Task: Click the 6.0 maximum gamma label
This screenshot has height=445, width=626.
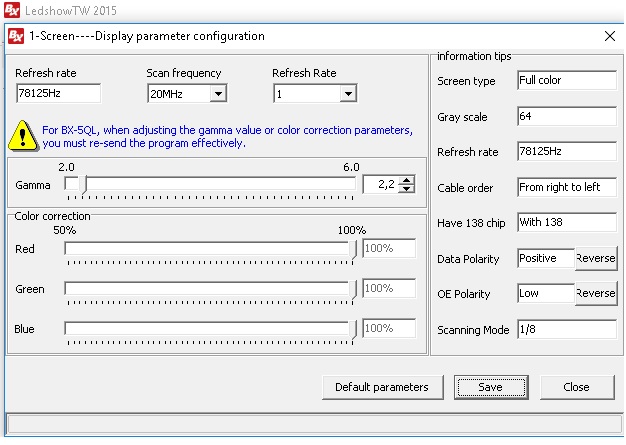Action: 351,167
